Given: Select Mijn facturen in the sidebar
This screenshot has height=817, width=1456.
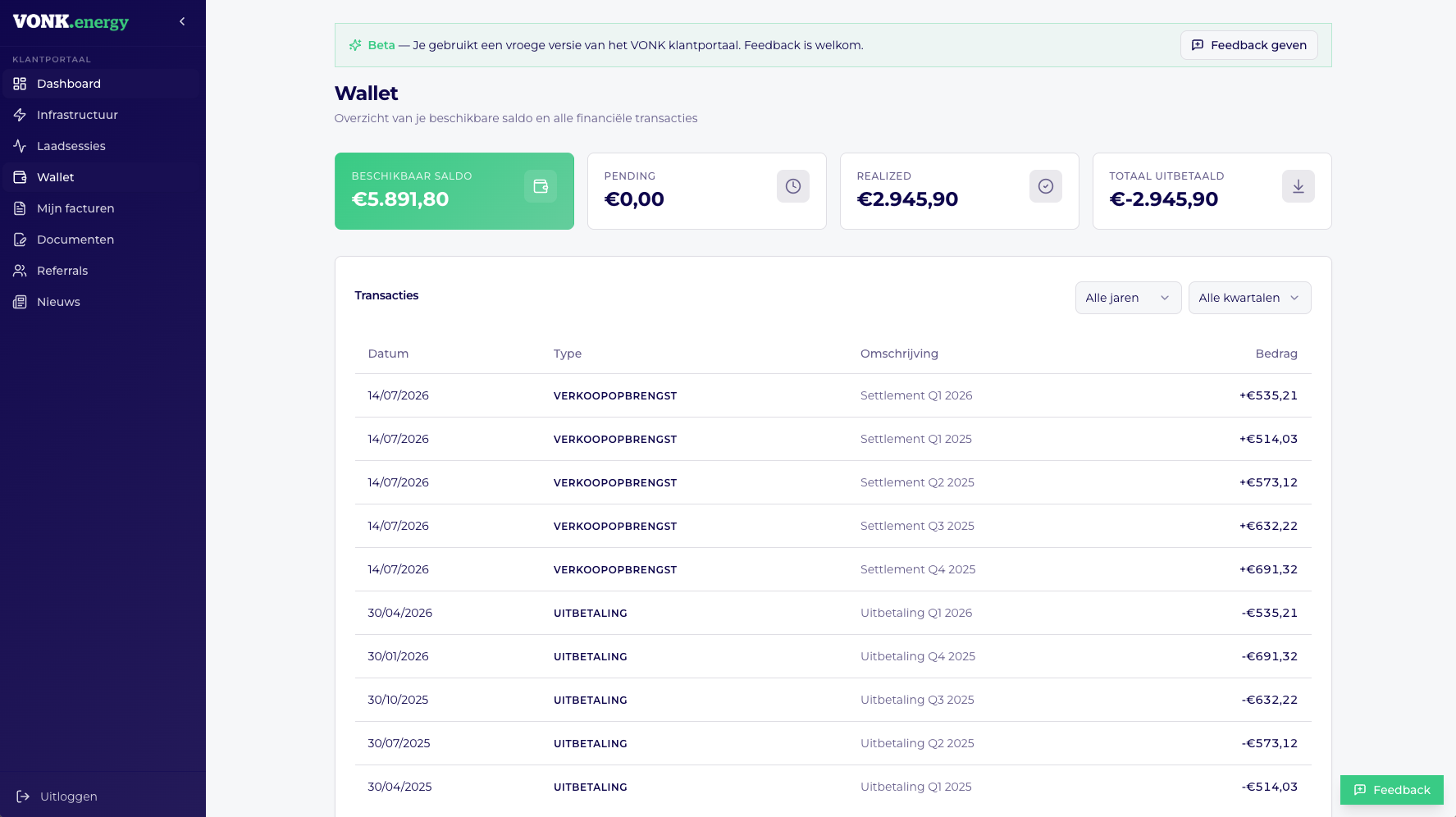Looking at the screenshot, I should pyautogui.click(x=103, y=208).
